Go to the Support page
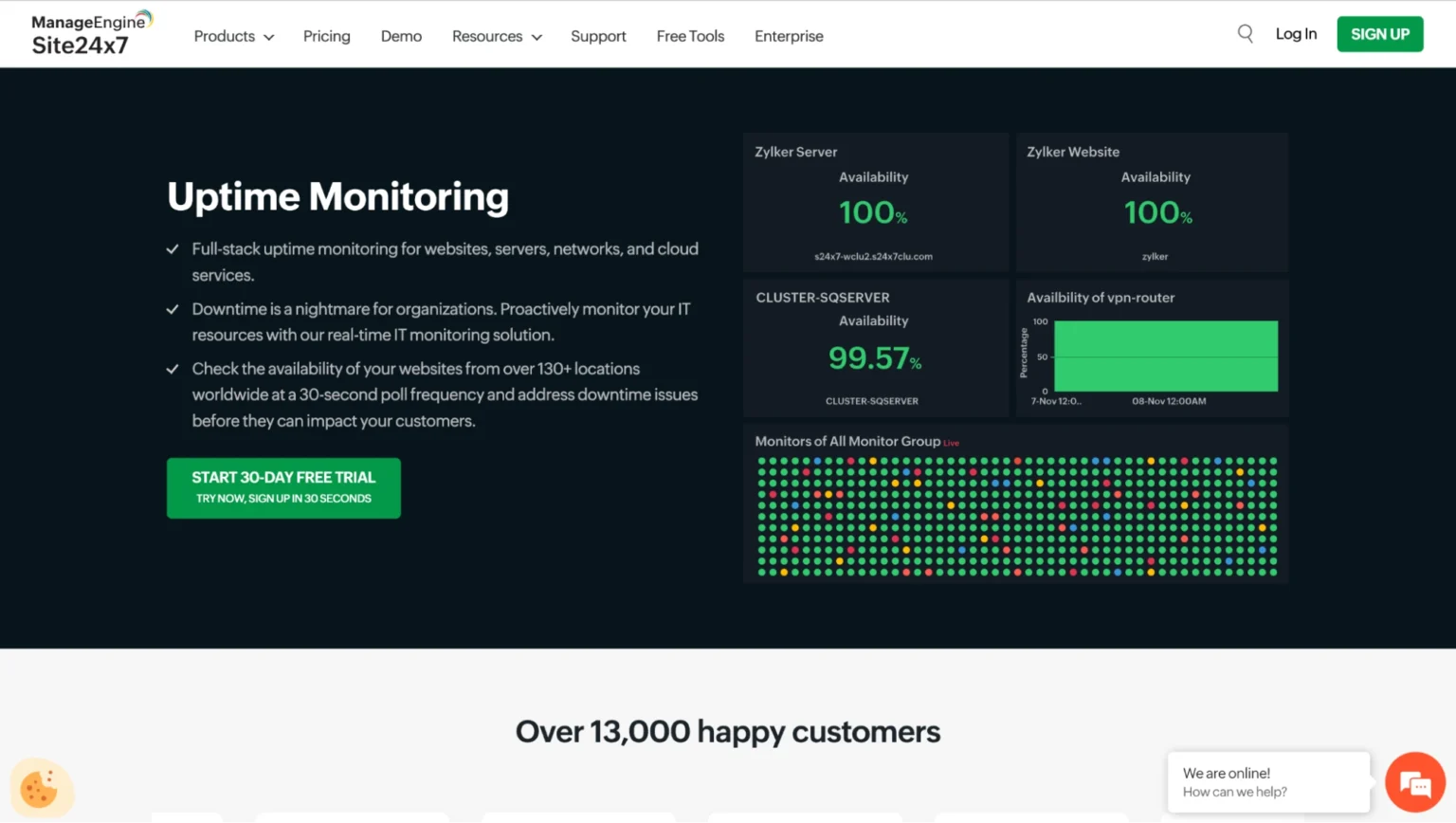The height and width of the screenshot is (823, 1456). [598, 36]
